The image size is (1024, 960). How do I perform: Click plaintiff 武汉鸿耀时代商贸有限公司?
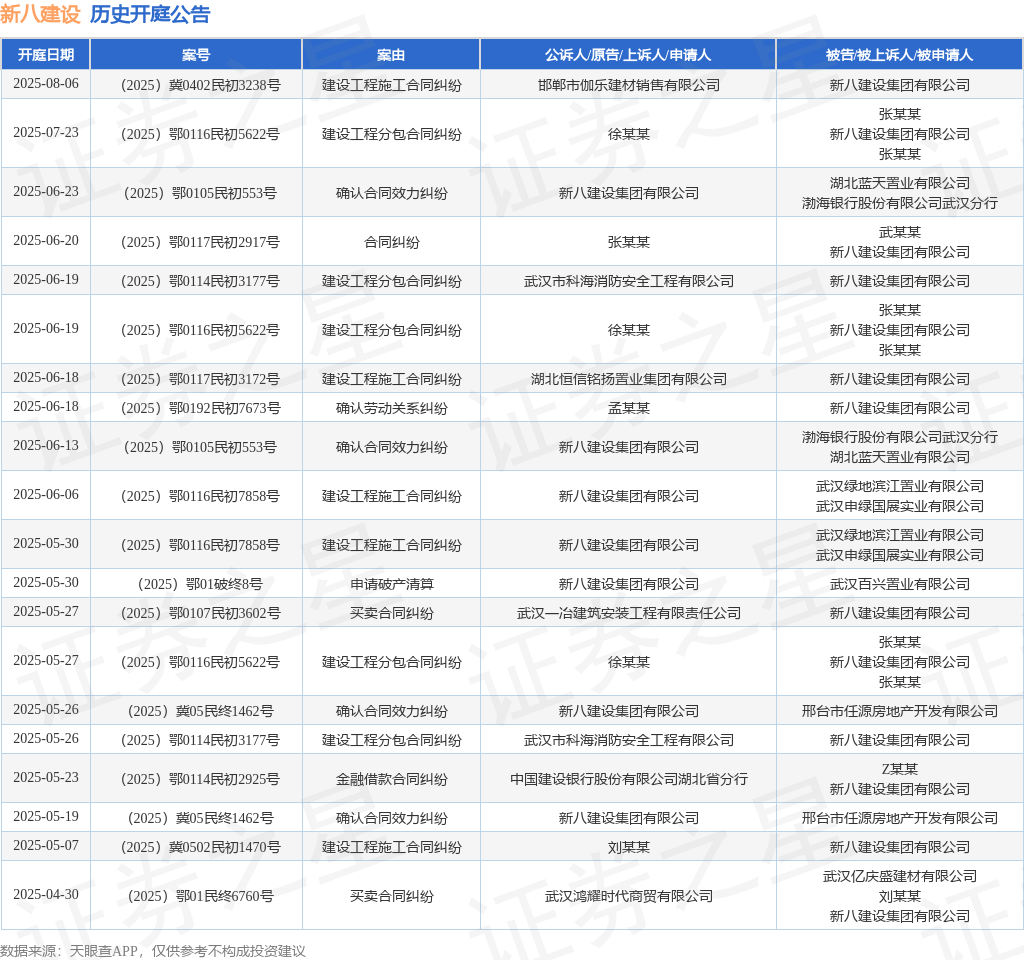click(x=629, y=896)
